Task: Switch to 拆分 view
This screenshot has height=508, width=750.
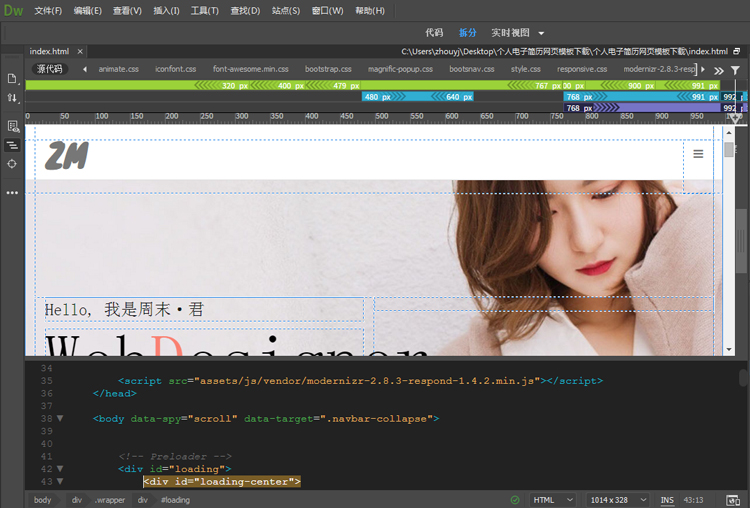Action: (x=467, y=33)
